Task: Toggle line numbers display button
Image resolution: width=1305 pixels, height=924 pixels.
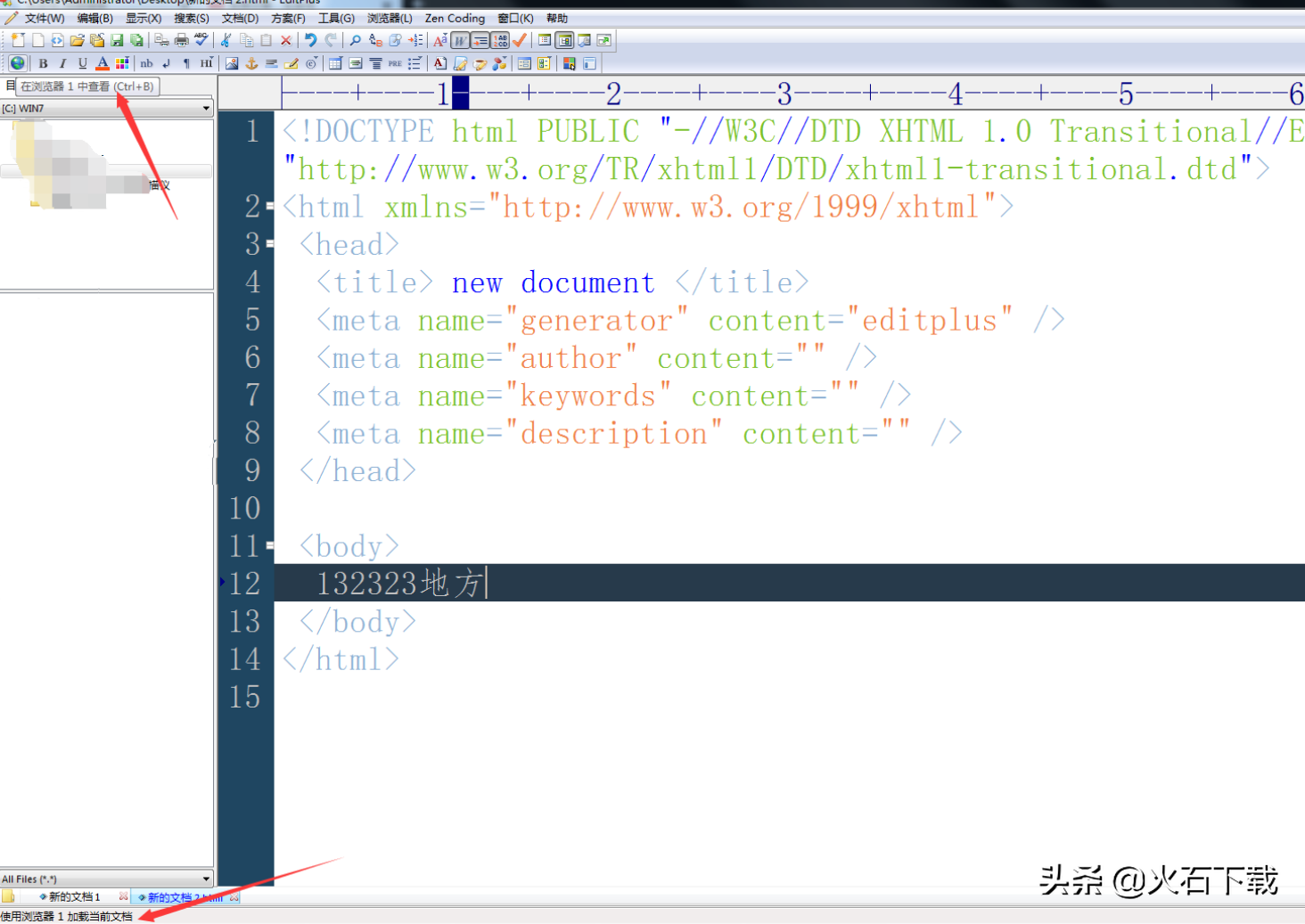Action: click(x=501, y=40)
